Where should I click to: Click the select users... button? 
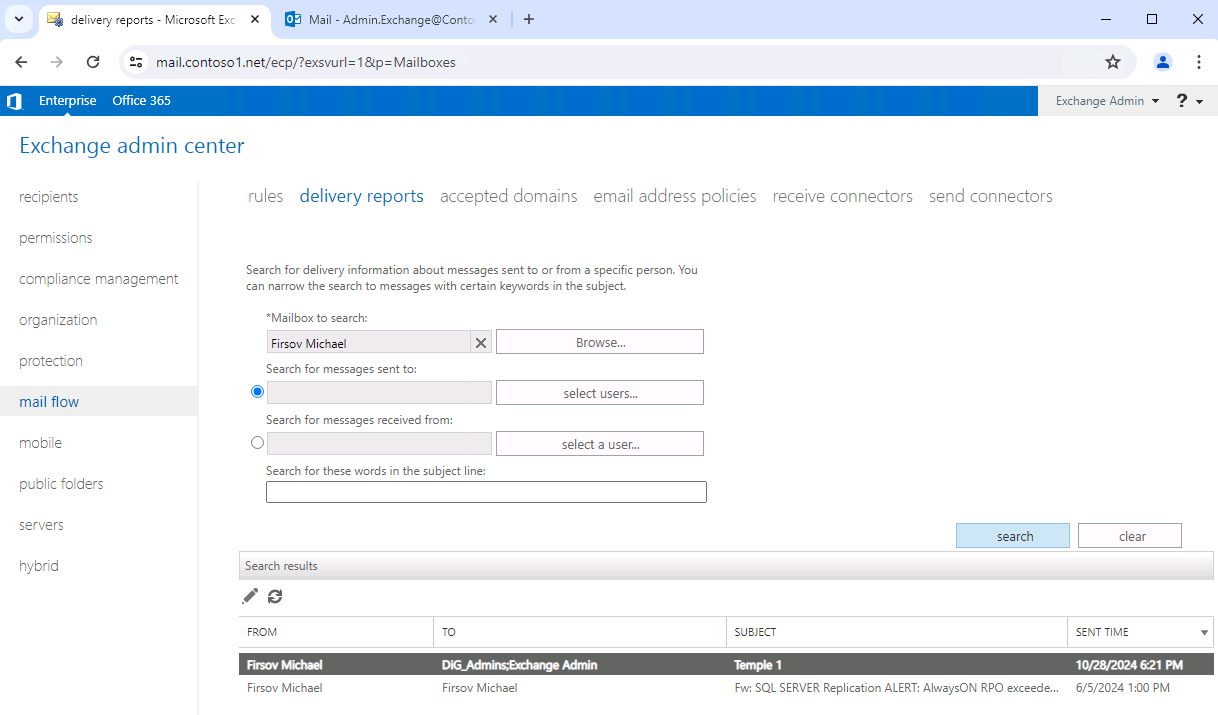pos(600,393)
